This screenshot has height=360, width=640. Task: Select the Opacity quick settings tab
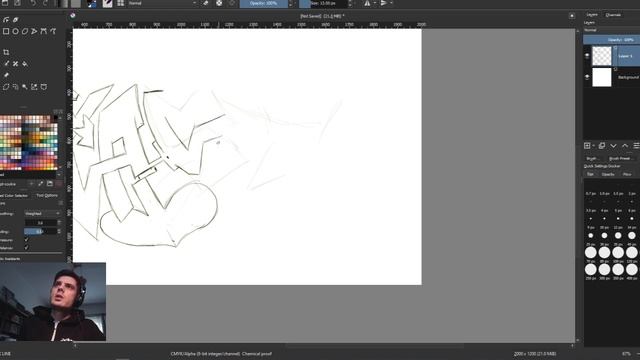tap(608, 174)
